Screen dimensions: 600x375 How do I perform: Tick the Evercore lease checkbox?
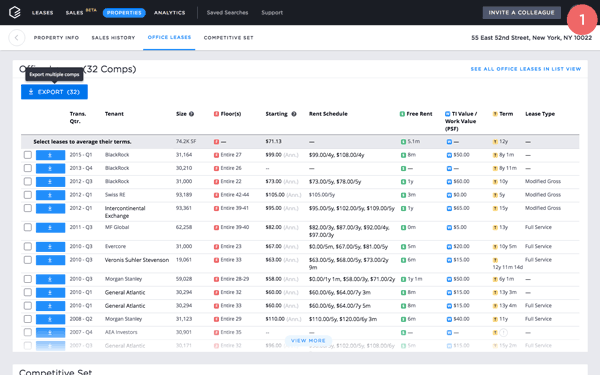coord(28,246)
